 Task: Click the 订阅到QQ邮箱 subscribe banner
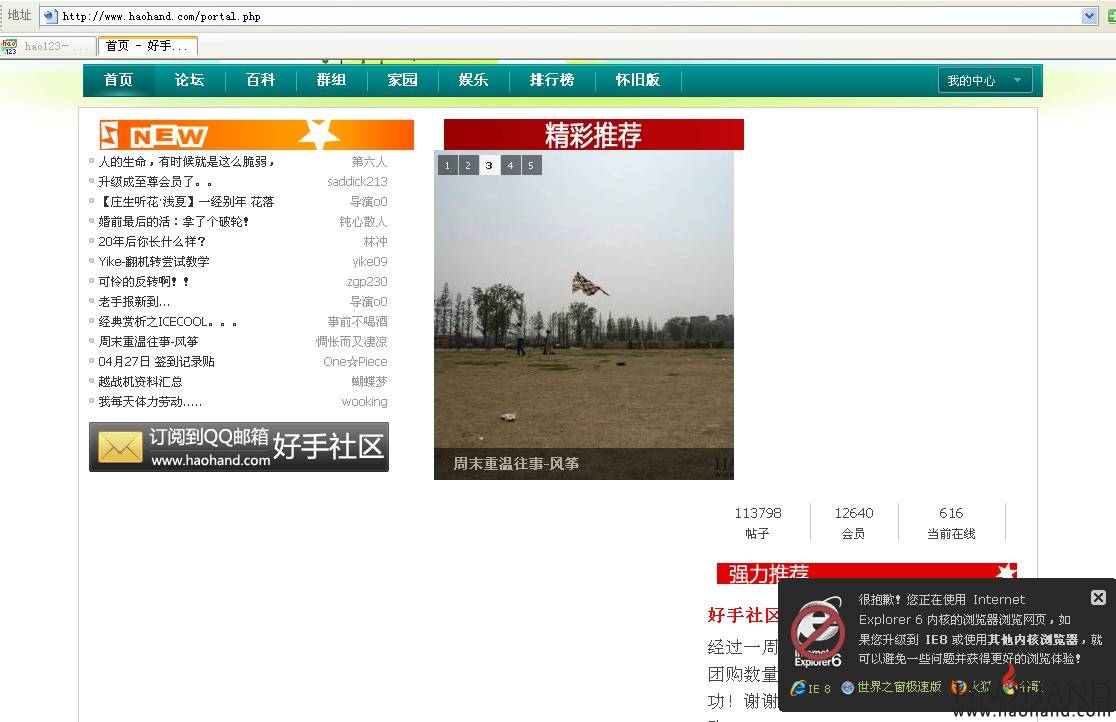click(x=239, y=446)
